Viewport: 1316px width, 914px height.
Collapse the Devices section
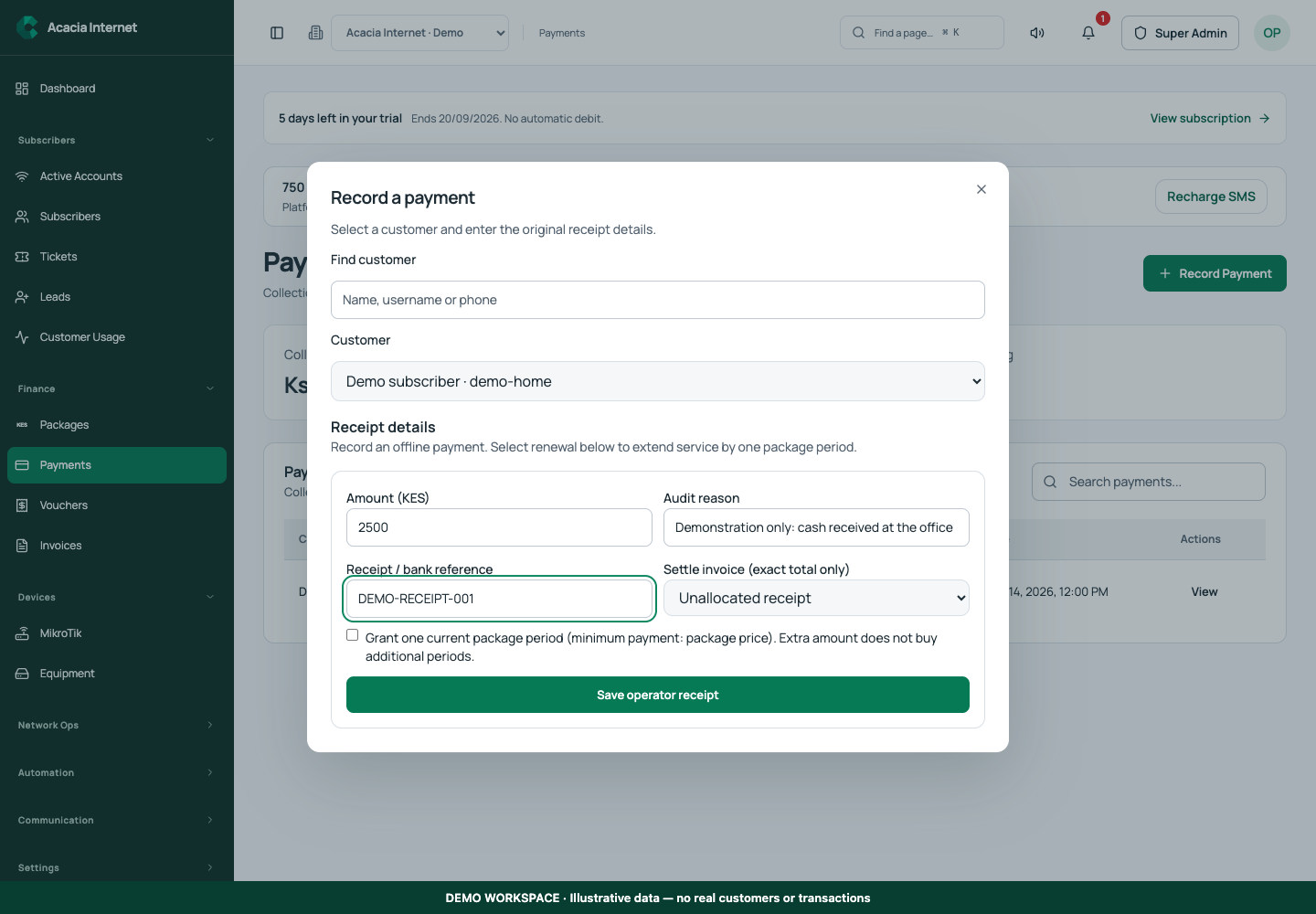[x=117, y=597]
